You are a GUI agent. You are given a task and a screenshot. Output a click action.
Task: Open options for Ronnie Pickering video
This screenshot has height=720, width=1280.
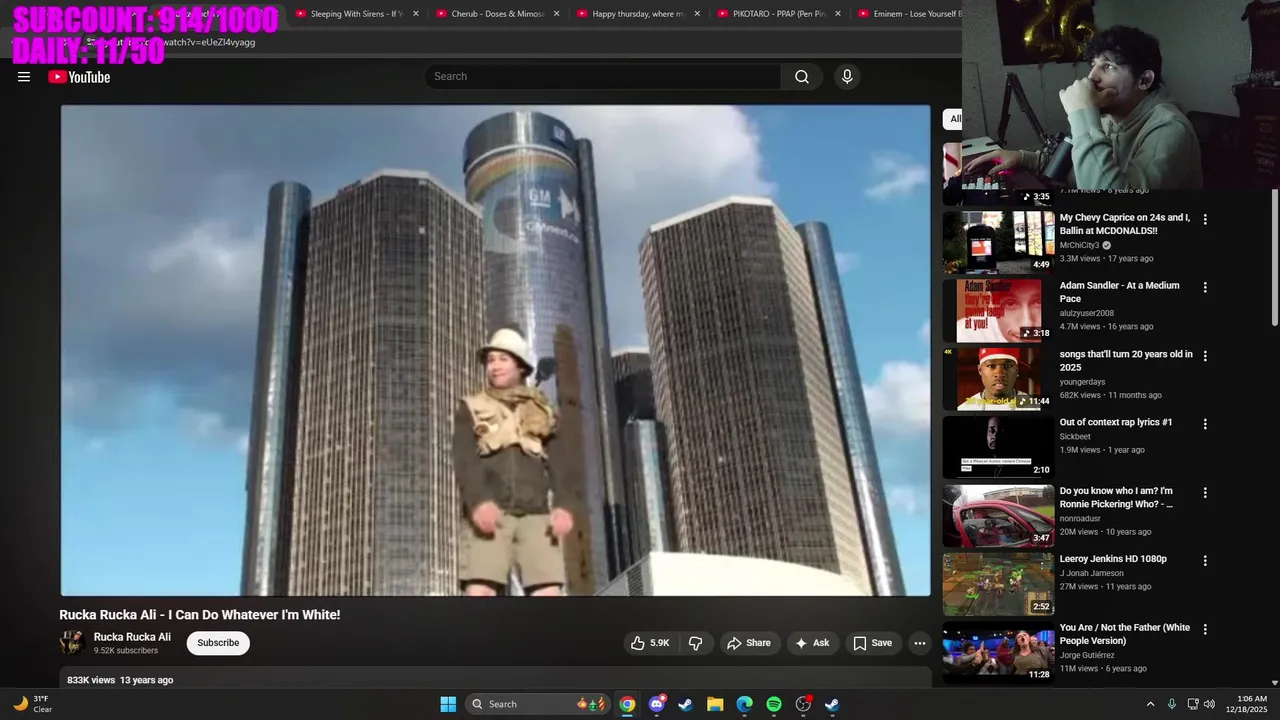tap(1205, 492)
